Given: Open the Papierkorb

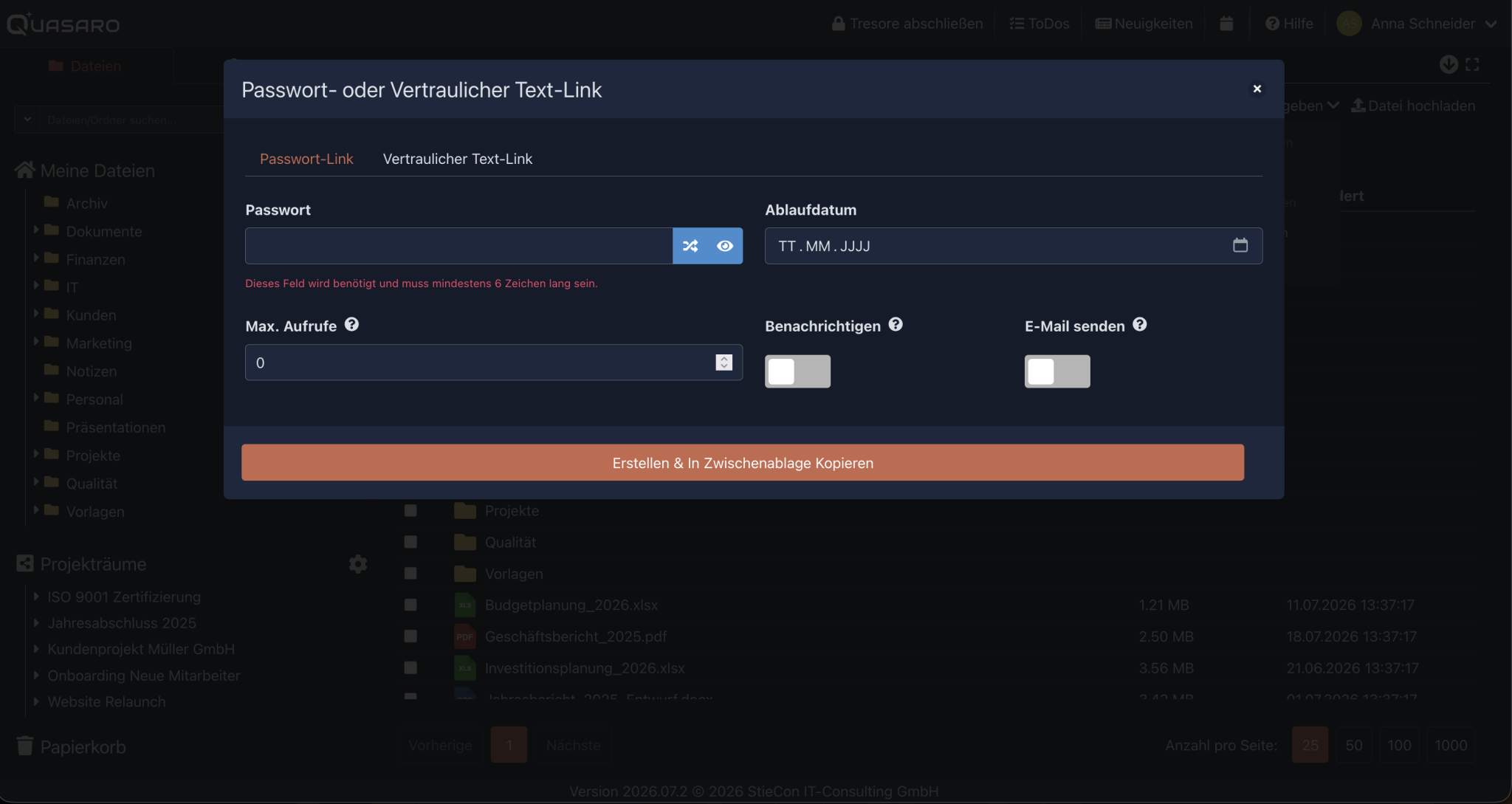Looking at the screenshot, I should coord(83,746).
